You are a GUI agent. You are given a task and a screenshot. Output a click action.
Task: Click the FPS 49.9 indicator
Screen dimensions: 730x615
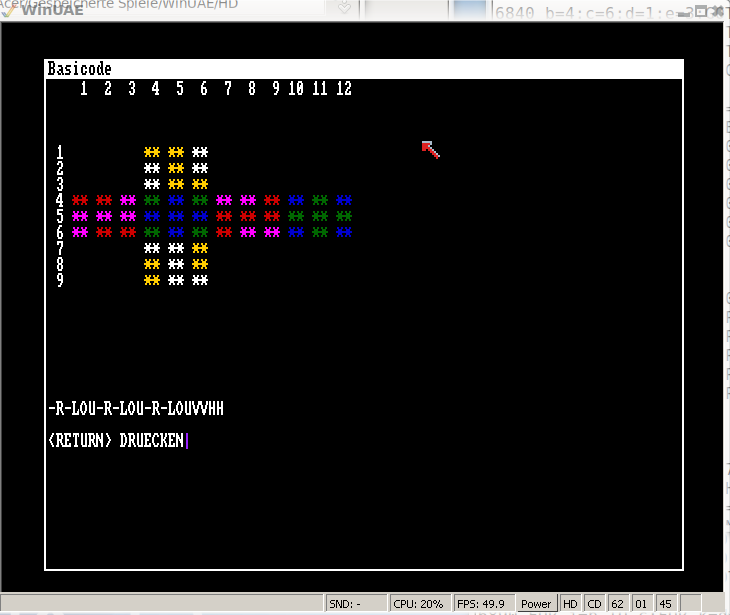[482, 604]
